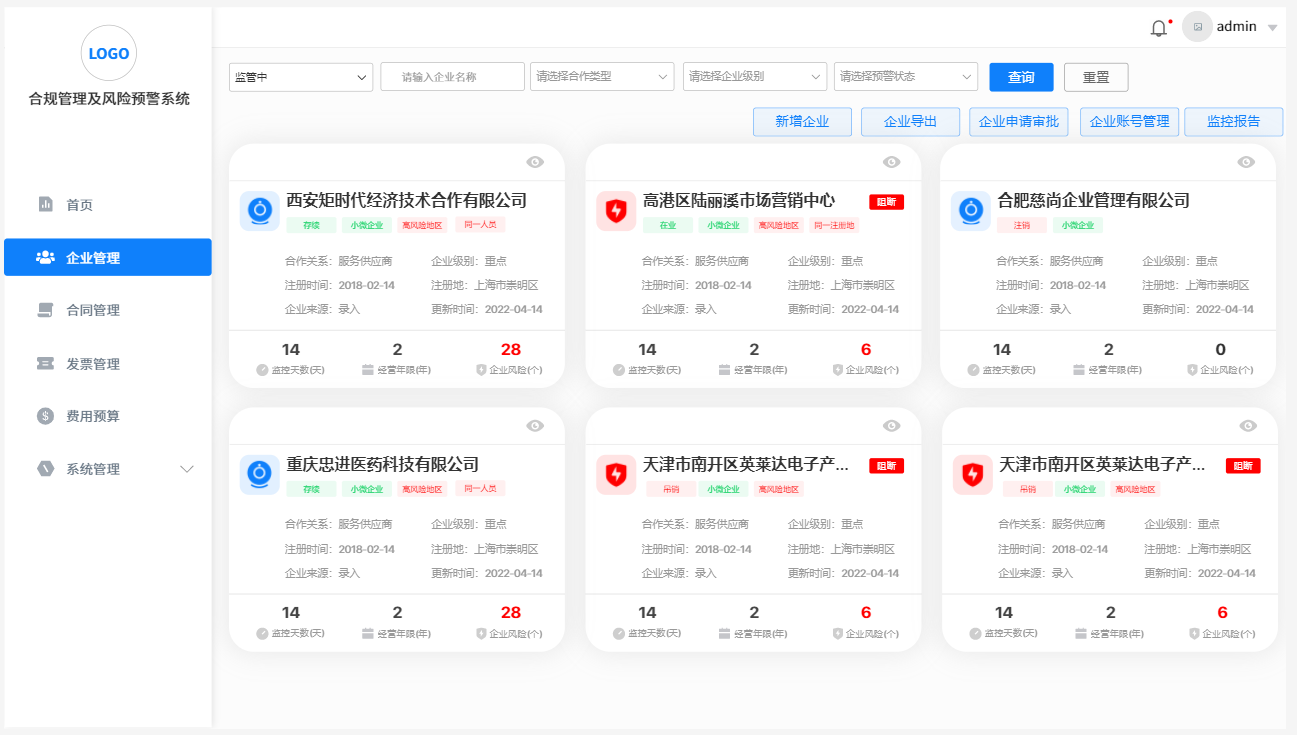Click red shield icon of 高港区陆丽溪 card
The height and width of the screenshot is (735, 1297).
(x=616, y=211)
